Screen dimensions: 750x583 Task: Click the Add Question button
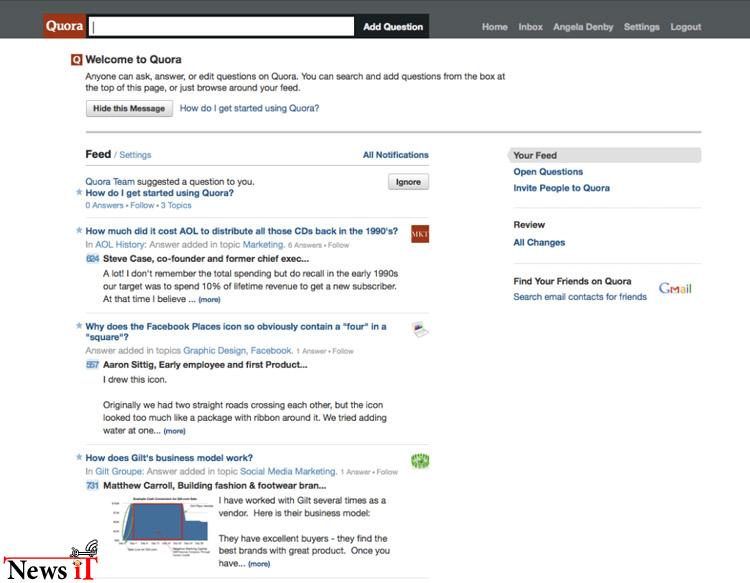pos(393,27)
